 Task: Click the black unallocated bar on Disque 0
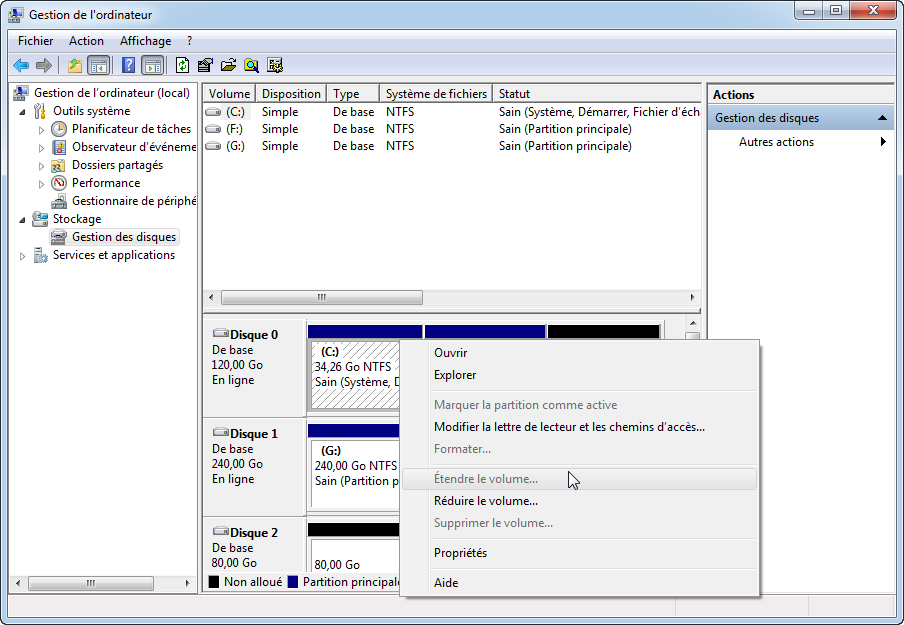(x=604, y=332)
